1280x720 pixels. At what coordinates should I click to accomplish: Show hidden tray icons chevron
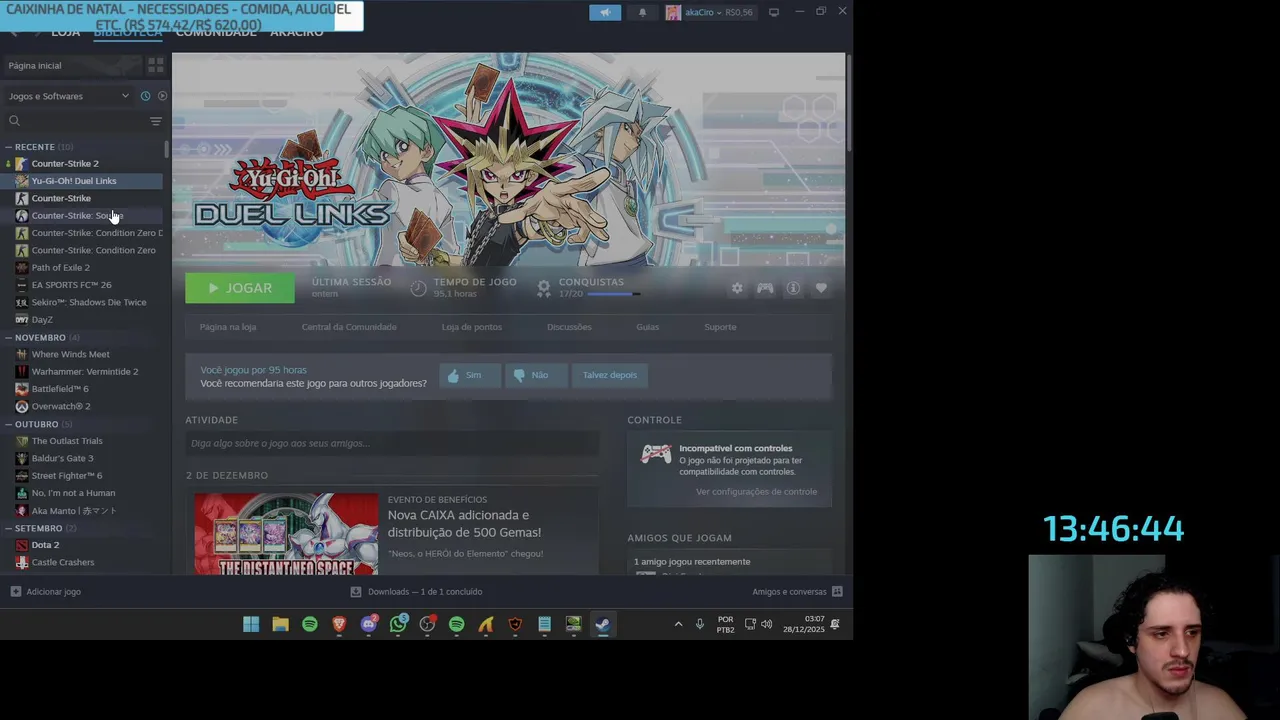point(678,624)
